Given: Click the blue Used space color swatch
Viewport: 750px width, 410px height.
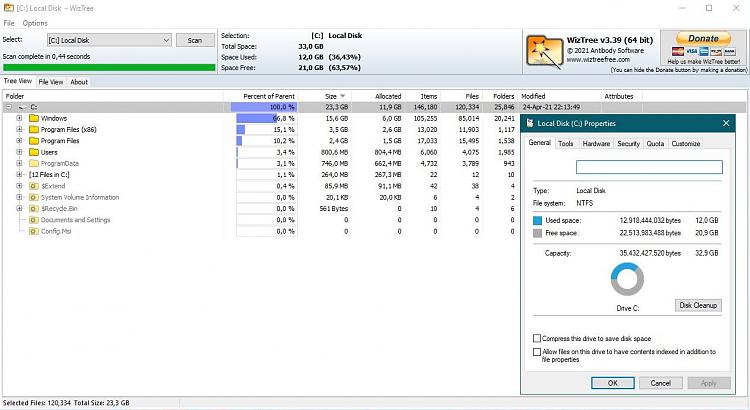Looking at the screenshot, I should click(x=537, y=221).
